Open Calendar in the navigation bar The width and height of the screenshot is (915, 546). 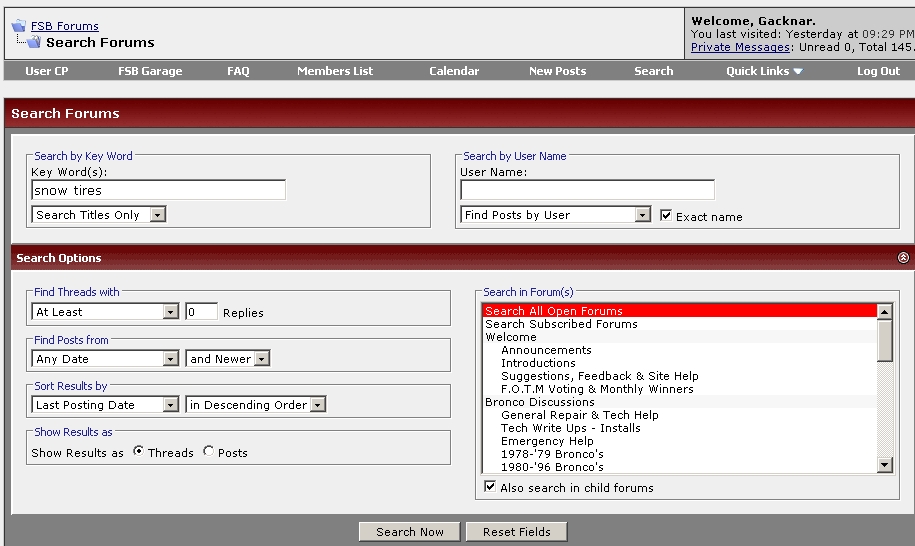pos(454,71)
